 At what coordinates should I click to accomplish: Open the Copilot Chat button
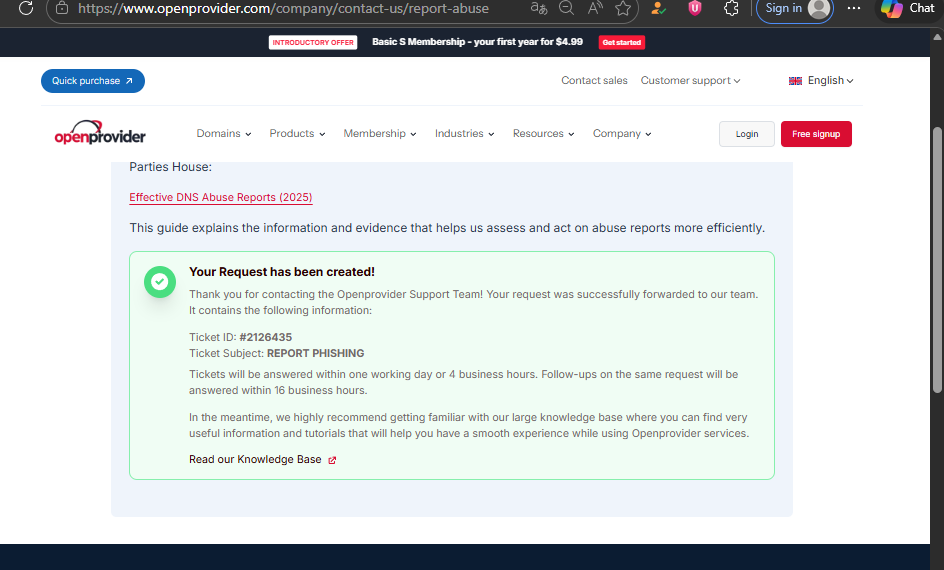[x=908, y=8]
